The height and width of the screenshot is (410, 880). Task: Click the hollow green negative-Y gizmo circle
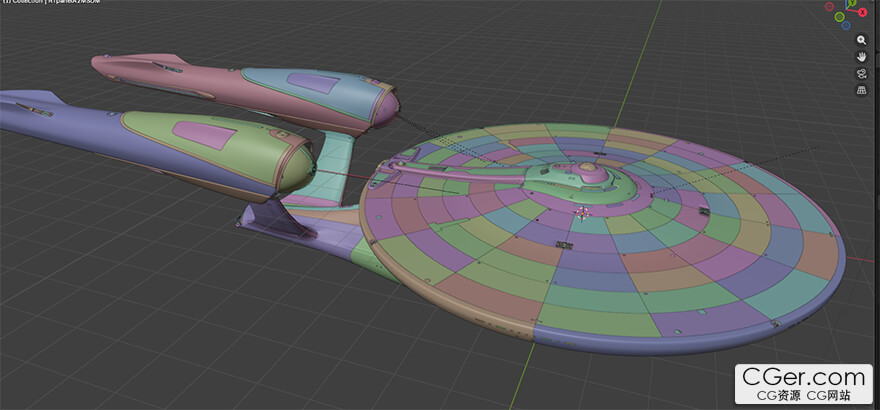point(840,17)
